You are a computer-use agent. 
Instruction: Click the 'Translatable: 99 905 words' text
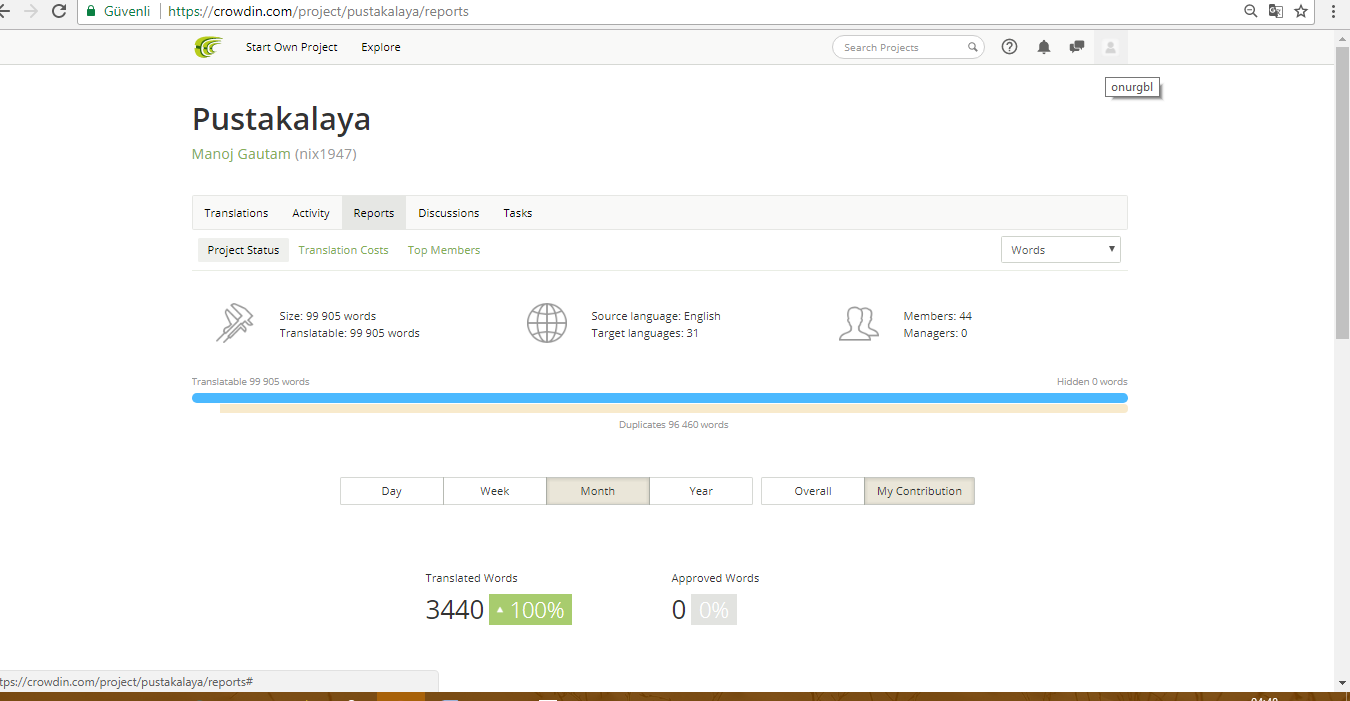pos(350,333)
